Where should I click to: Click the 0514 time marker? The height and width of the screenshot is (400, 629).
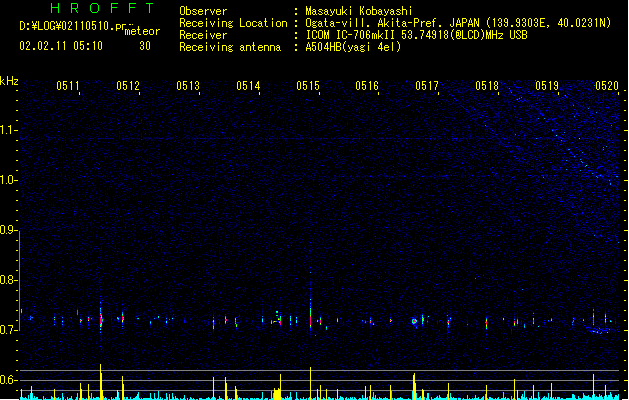click(248, 86)
